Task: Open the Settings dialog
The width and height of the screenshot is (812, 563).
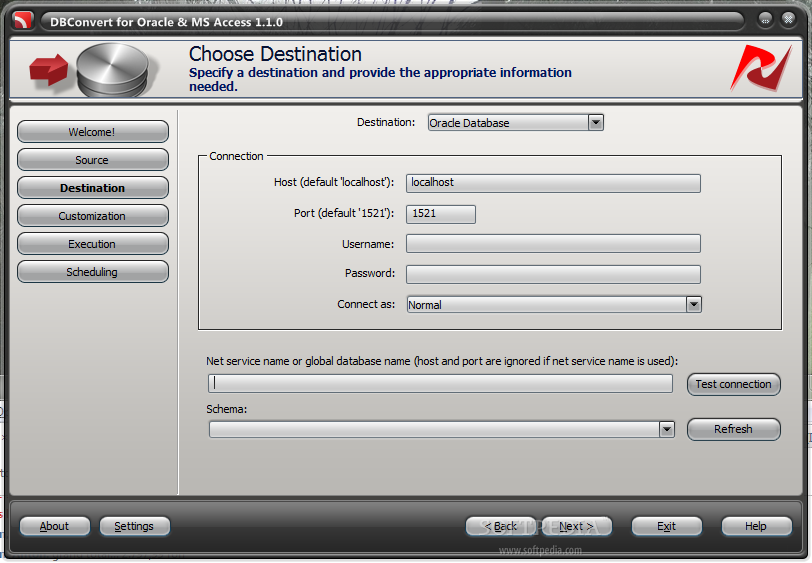Action: [134, 526]
